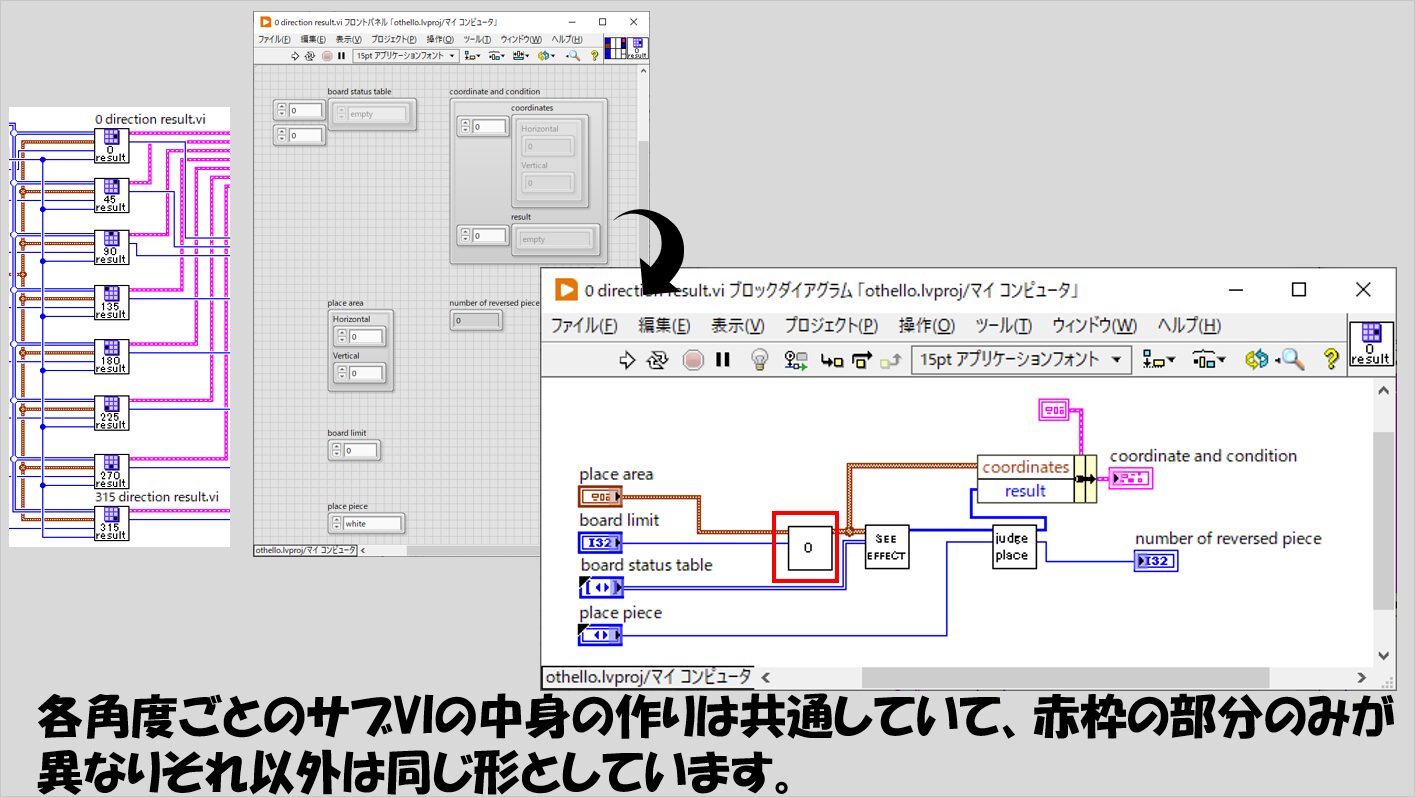
Task: Click the SEE EFFECT subVI node
Action: (886, 546)
